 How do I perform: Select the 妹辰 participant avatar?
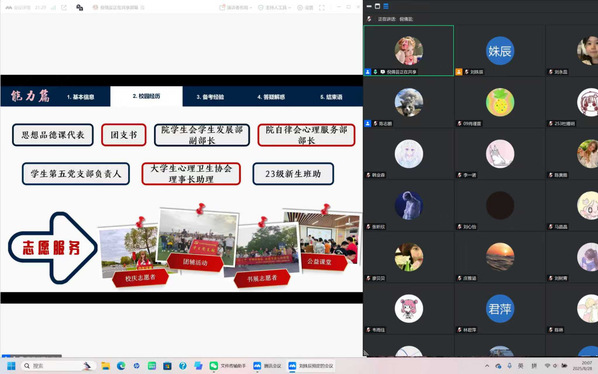[x=500, y=51]
